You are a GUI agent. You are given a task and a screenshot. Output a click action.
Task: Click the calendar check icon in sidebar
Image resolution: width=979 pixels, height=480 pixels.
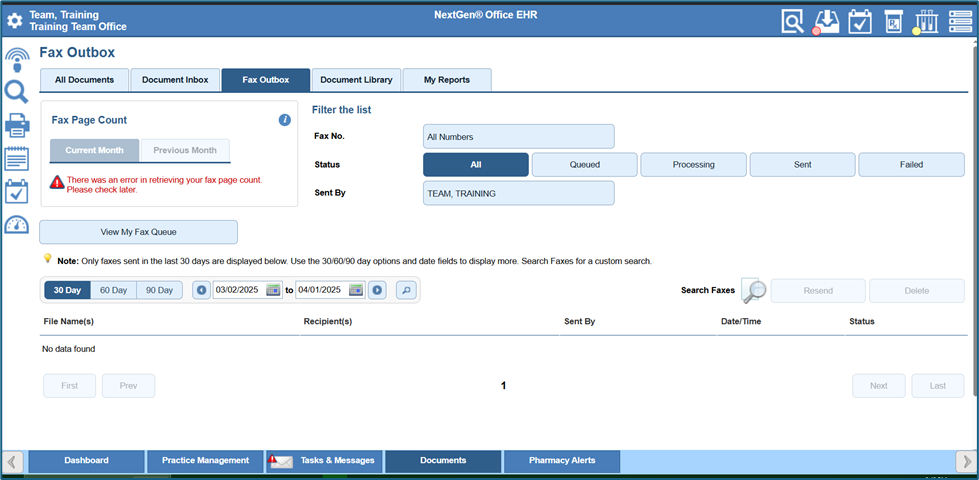click(x=17, y=192)
